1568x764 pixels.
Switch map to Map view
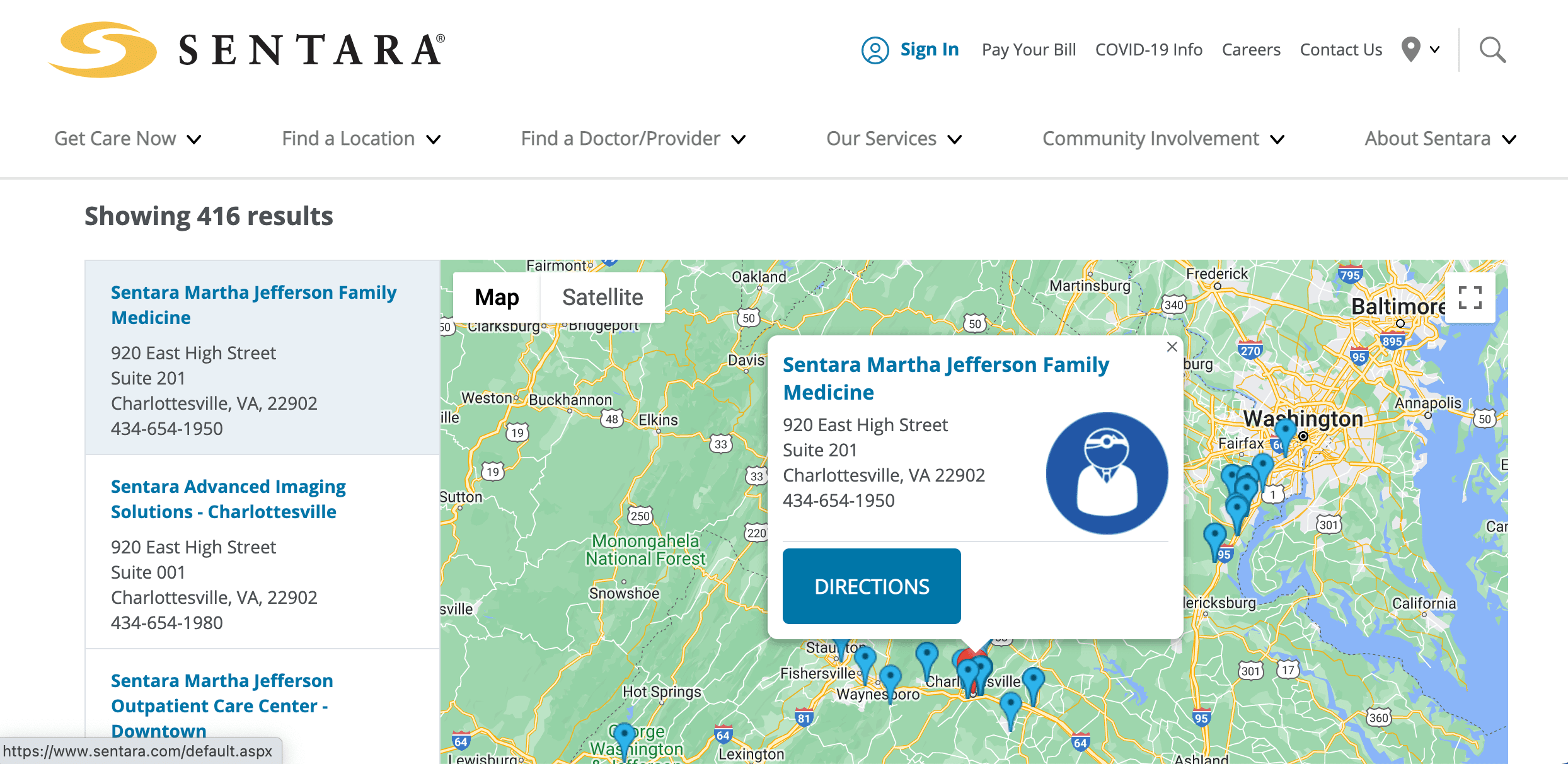point(497,298)
